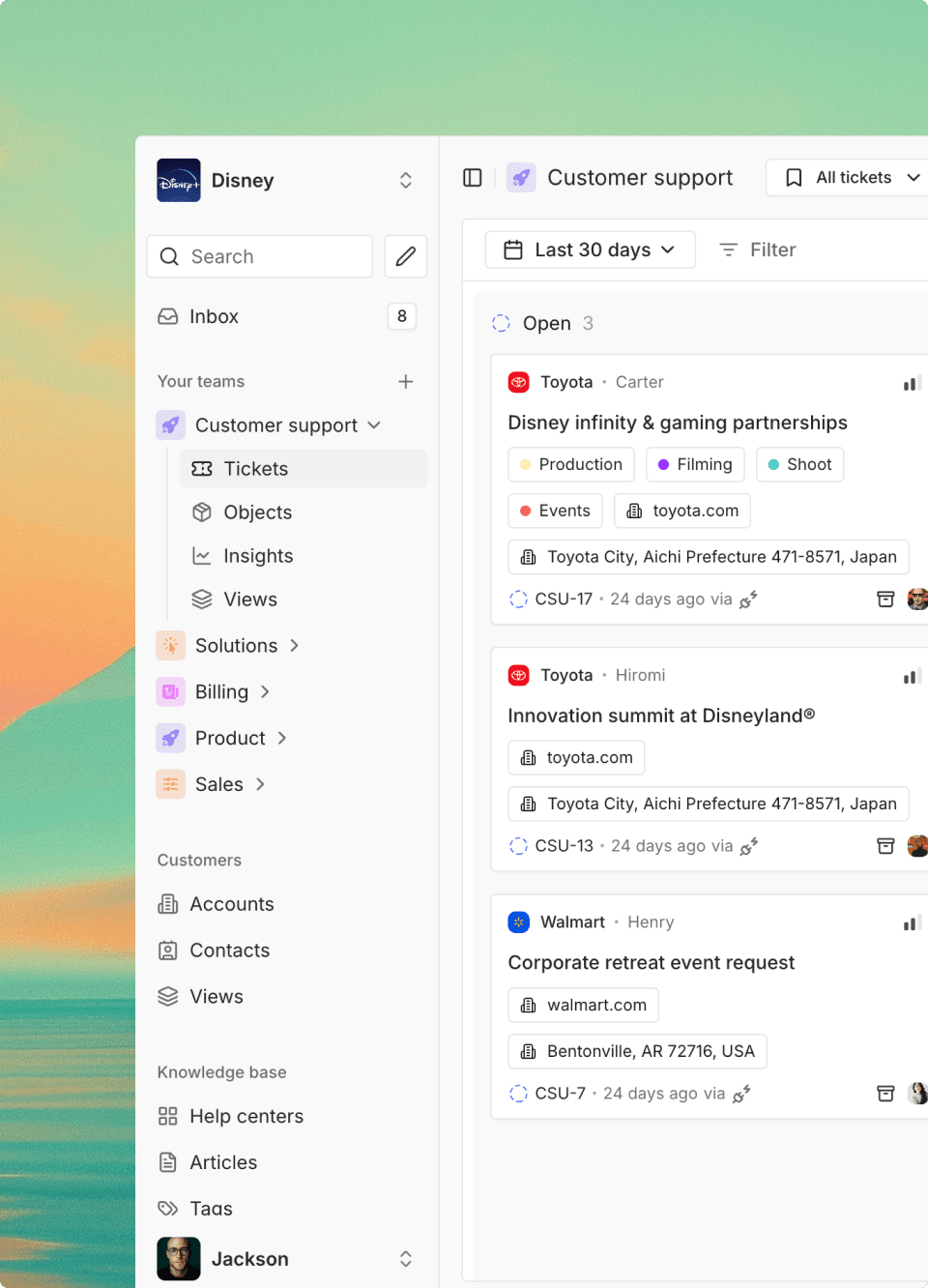Open the Last 30 days date dropdown
Screen dimensions: 928x1288
pyautogui.click(x=591, y=250)
